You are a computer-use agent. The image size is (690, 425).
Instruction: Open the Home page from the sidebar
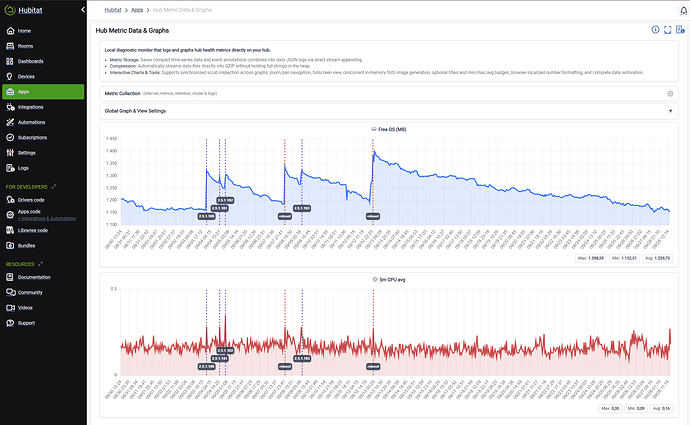25,31
